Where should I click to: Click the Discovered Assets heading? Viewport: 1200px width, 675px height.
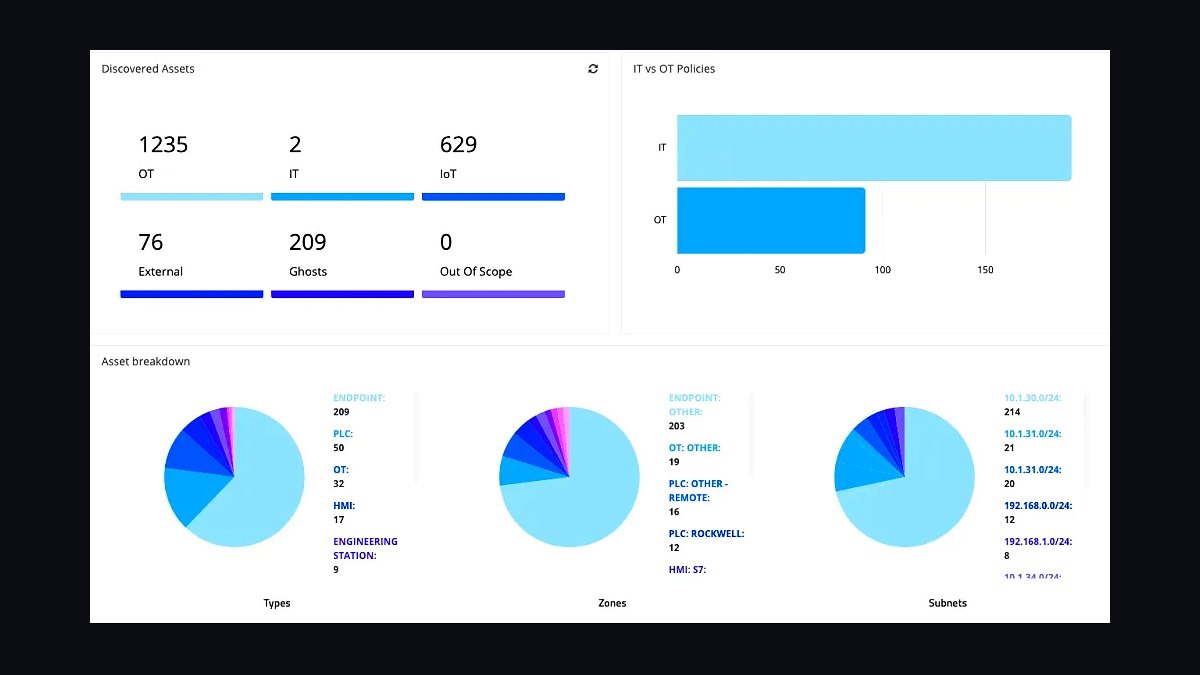coord(148,69)
